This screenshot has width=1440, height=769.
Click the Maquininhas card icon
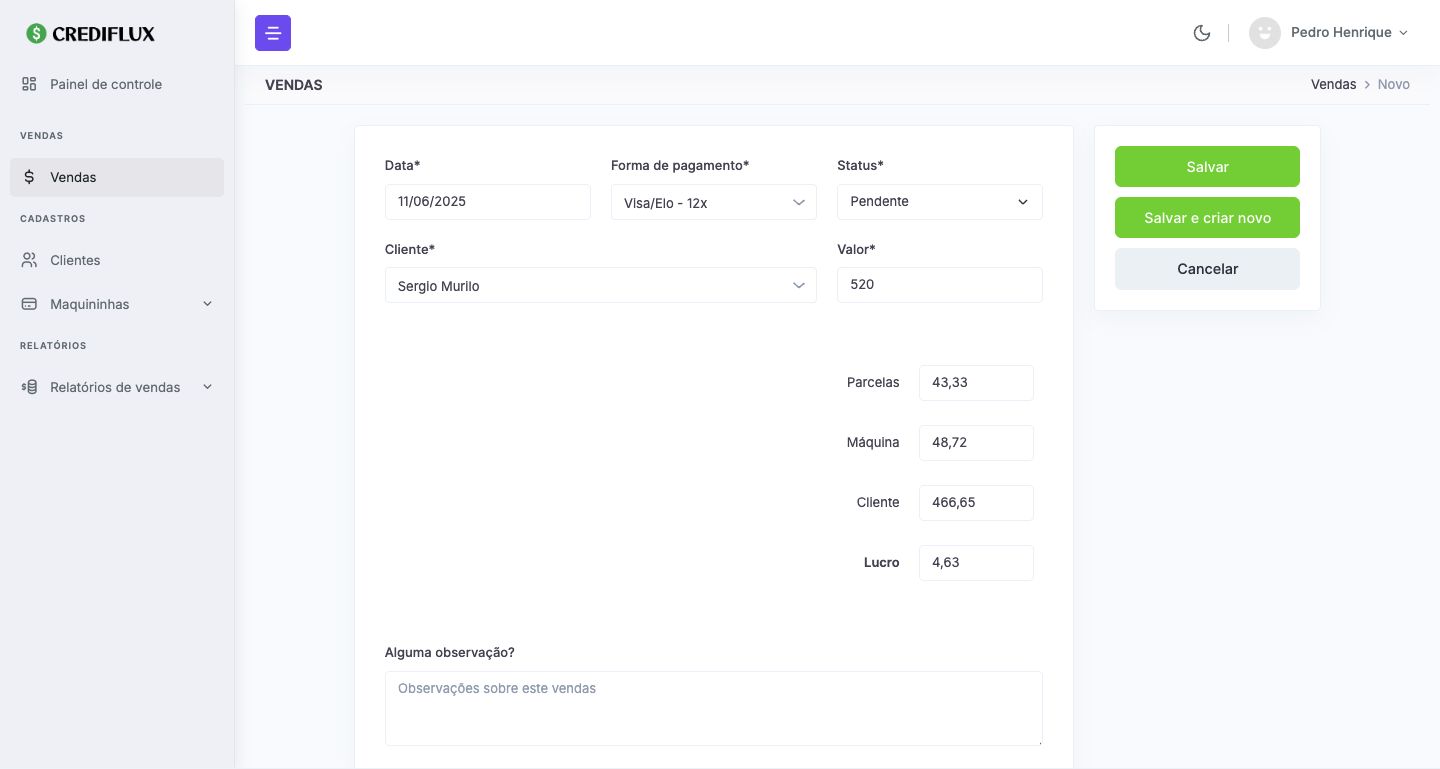(29, 304)
